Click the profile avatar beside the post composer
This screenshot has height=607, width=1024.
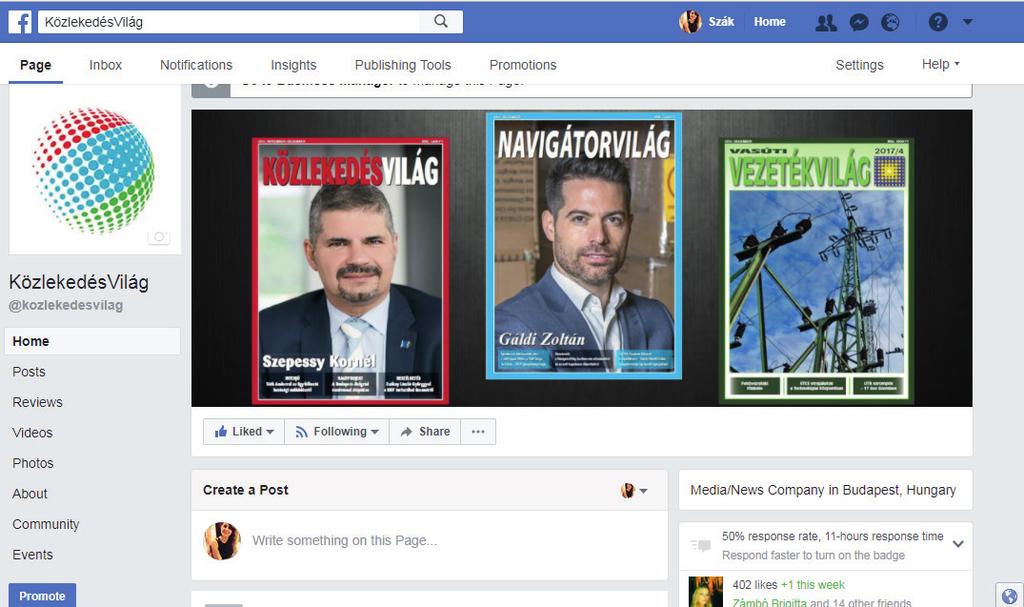point(222,541)
